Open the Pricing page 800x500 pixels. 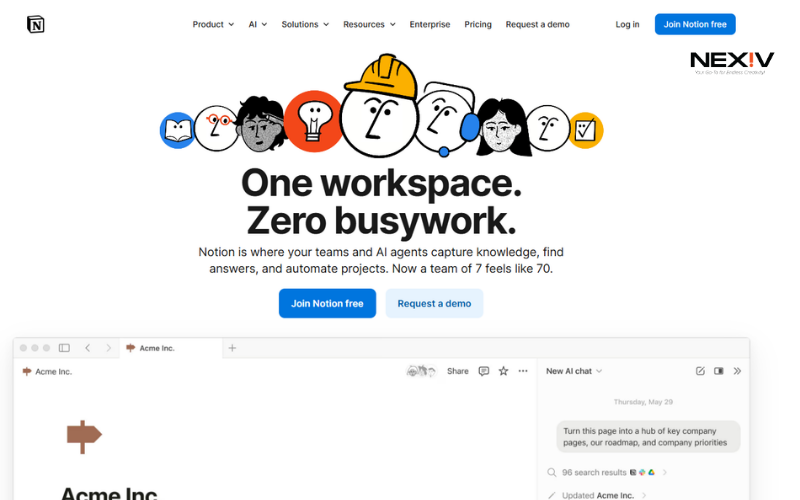click(478, 24)
